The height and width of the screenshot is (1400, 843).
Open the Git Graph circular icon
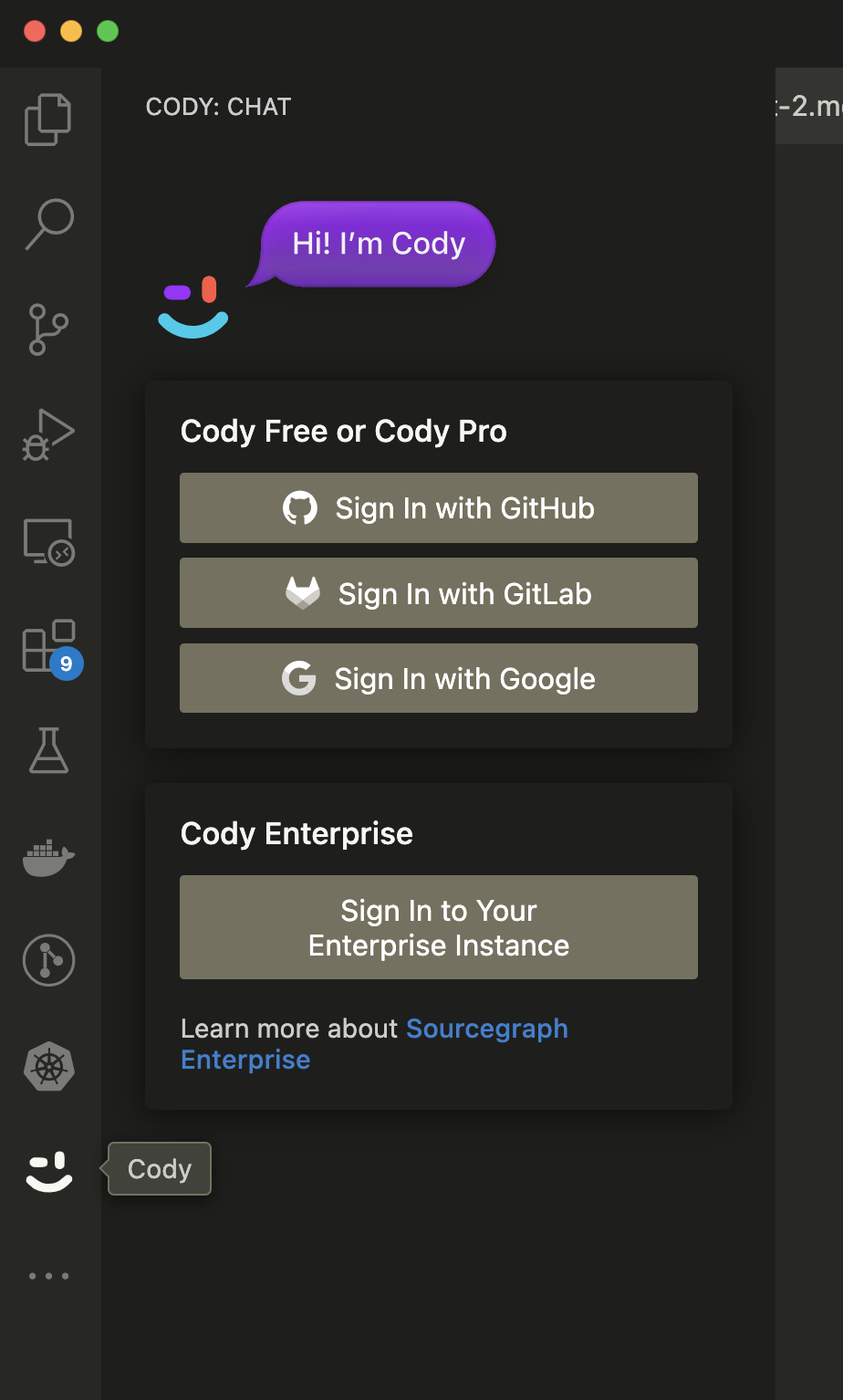coord(48,960)
